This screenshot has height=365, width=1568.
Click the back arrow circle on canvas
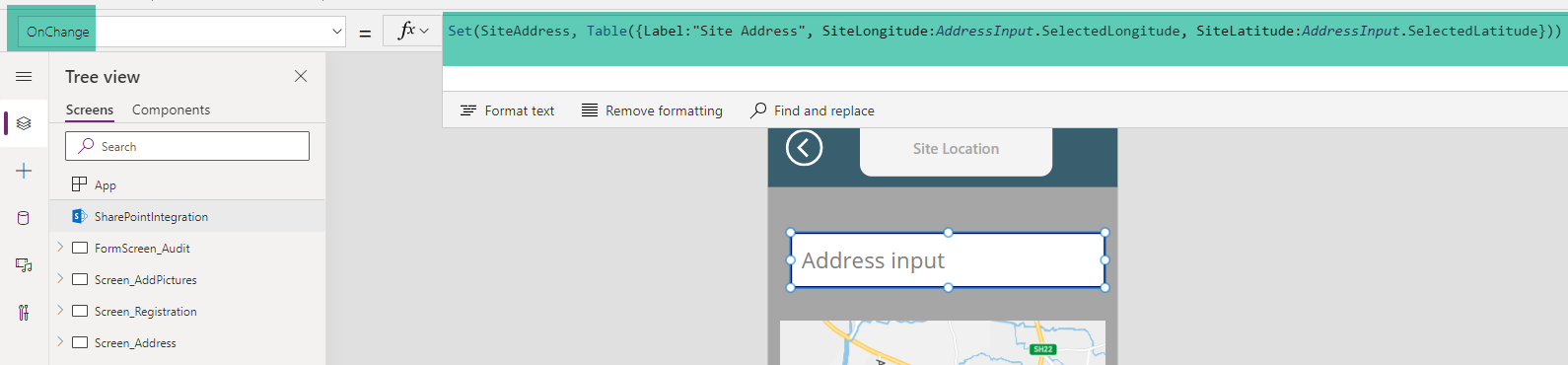[804, 148]
